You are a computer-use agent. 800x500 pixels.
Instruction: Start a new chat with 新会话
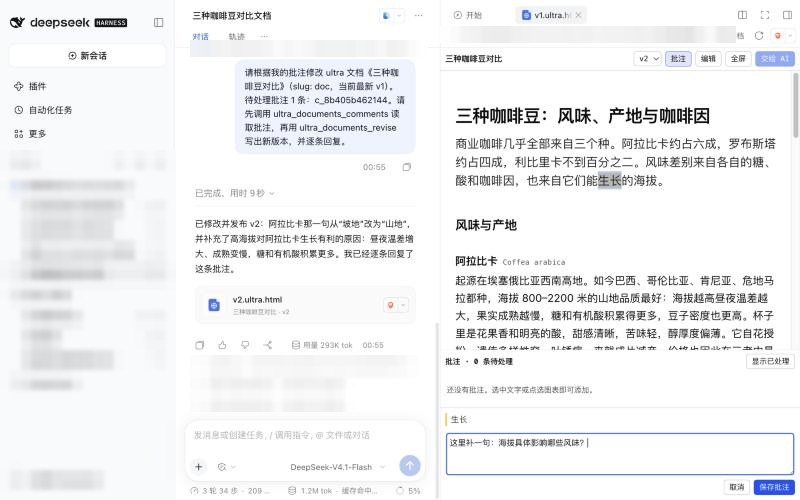87,56
